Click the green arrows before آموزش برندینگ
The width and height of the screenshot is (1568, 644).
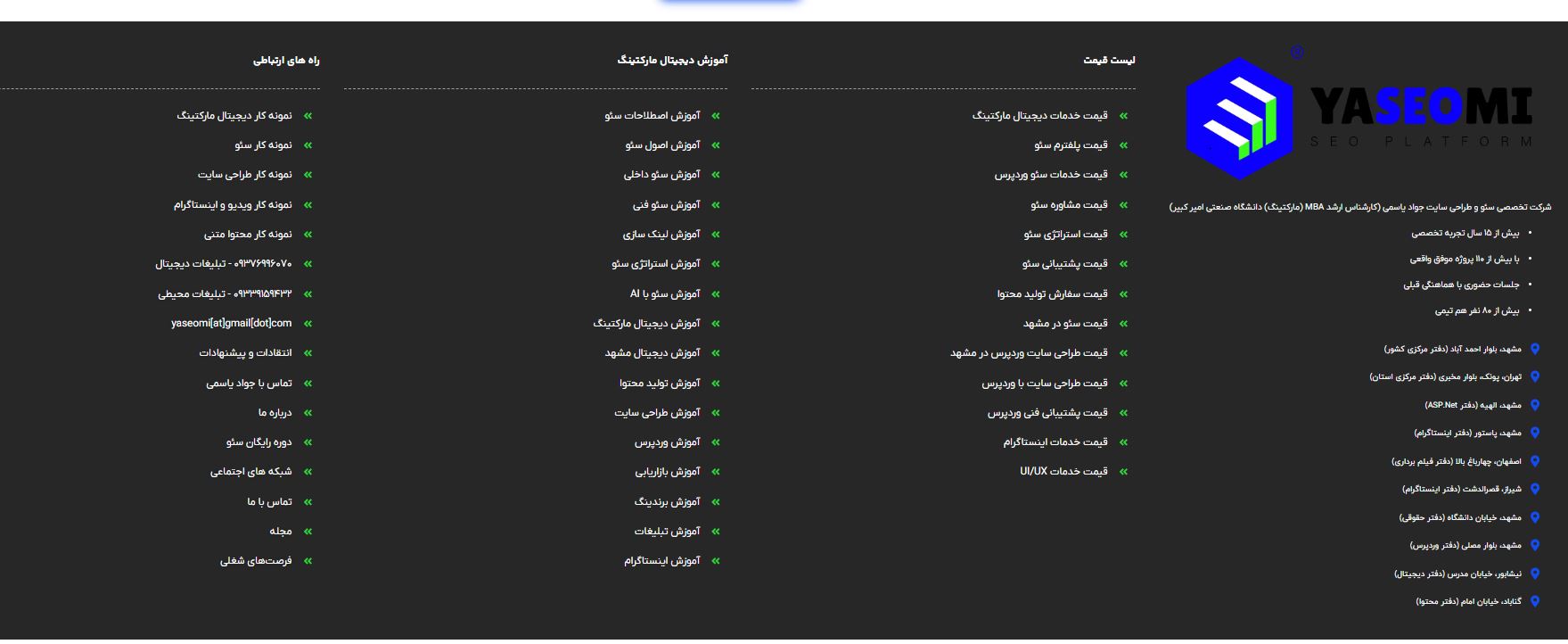click(716, 502)
